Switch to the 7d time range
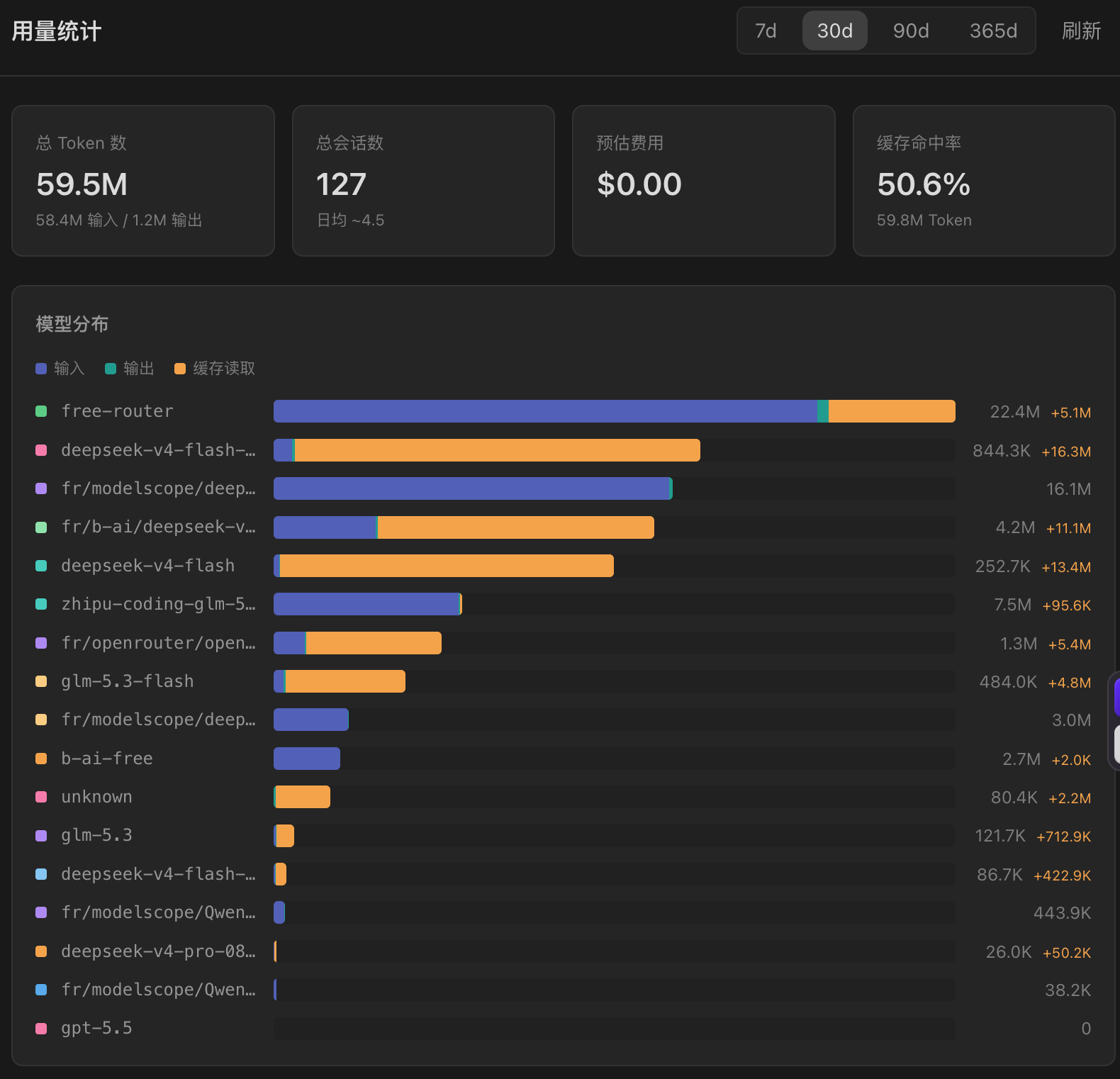The image size is (1120, 1079). pos(766,30)
